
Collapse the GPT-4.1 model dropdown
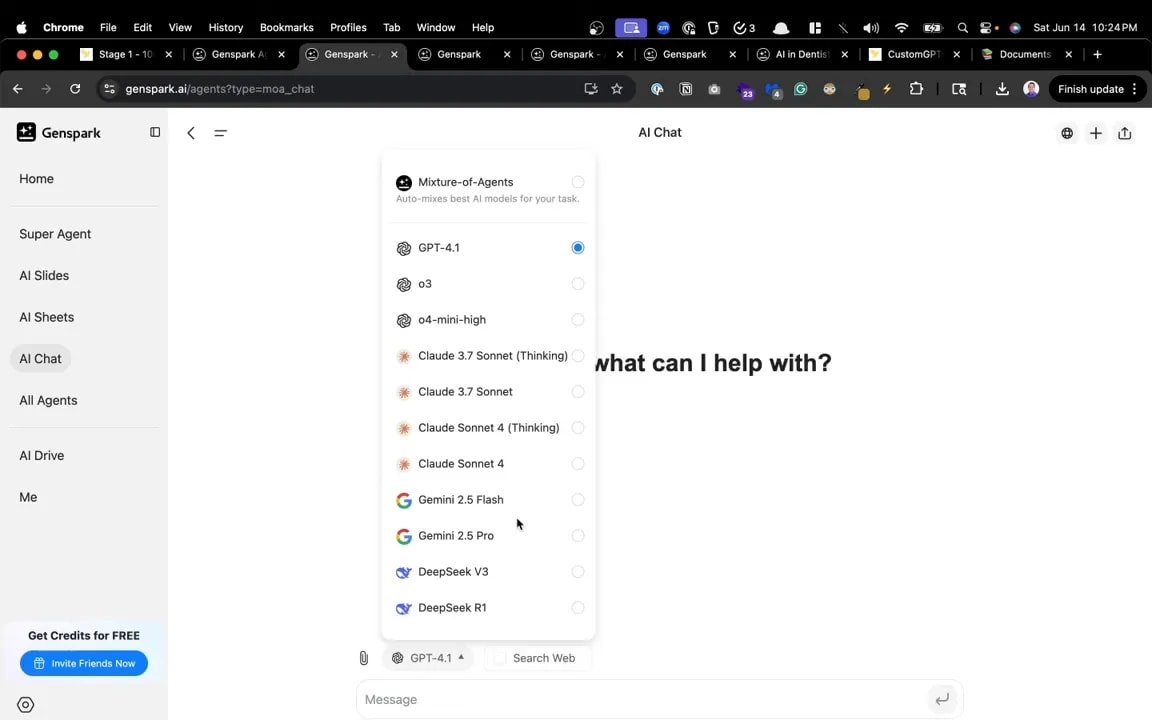coord(430,657)
